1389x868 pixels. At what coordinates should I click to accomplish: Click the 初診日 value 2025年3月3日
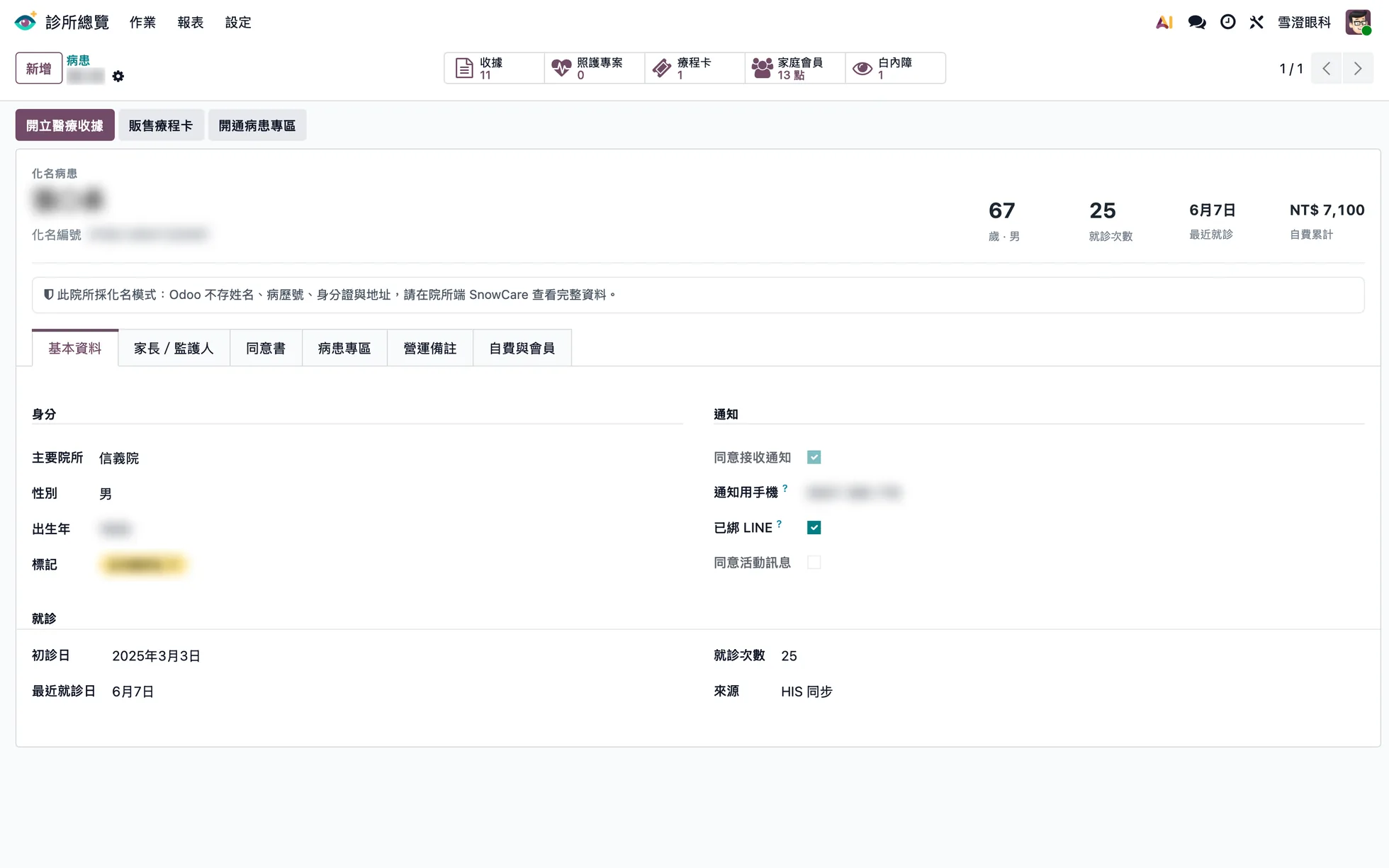coord(156,656)
